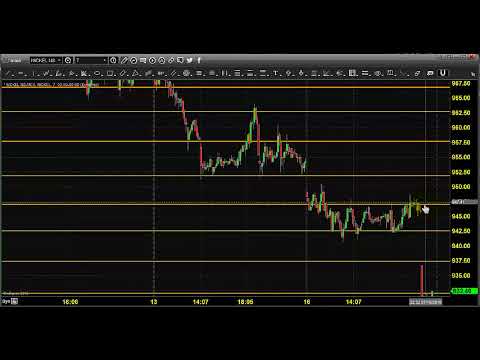Close the chart window with red X
Viewport: 480px width, 360px height.
point(472,57)
